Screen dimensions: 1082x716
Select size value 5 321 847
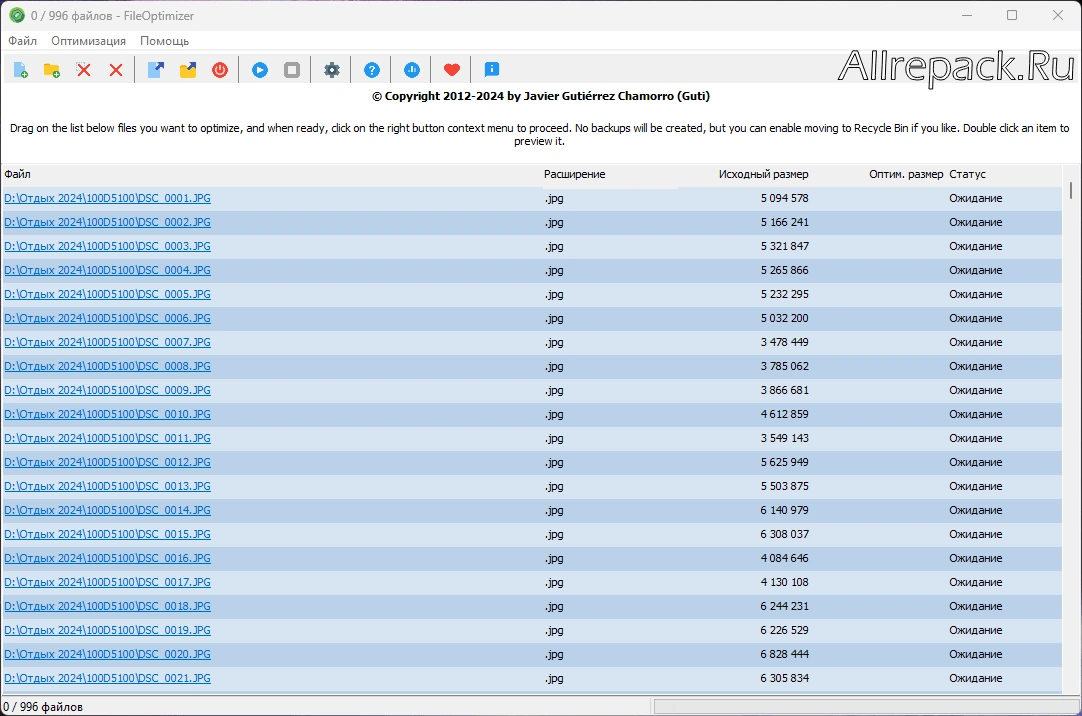tap(785, 246)
